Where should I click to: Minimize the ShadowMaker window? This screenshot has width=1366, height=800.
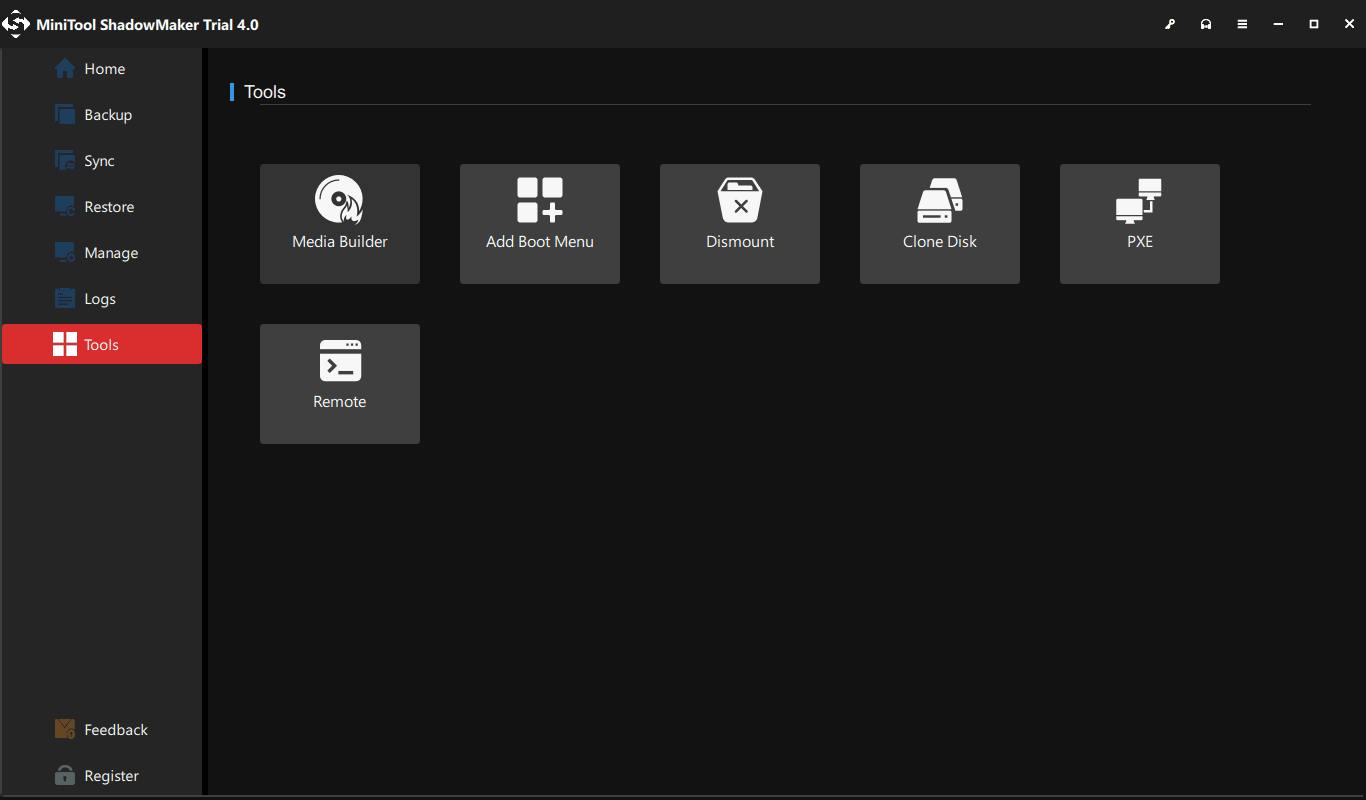pyautogui.click(x=1278, y=24)
